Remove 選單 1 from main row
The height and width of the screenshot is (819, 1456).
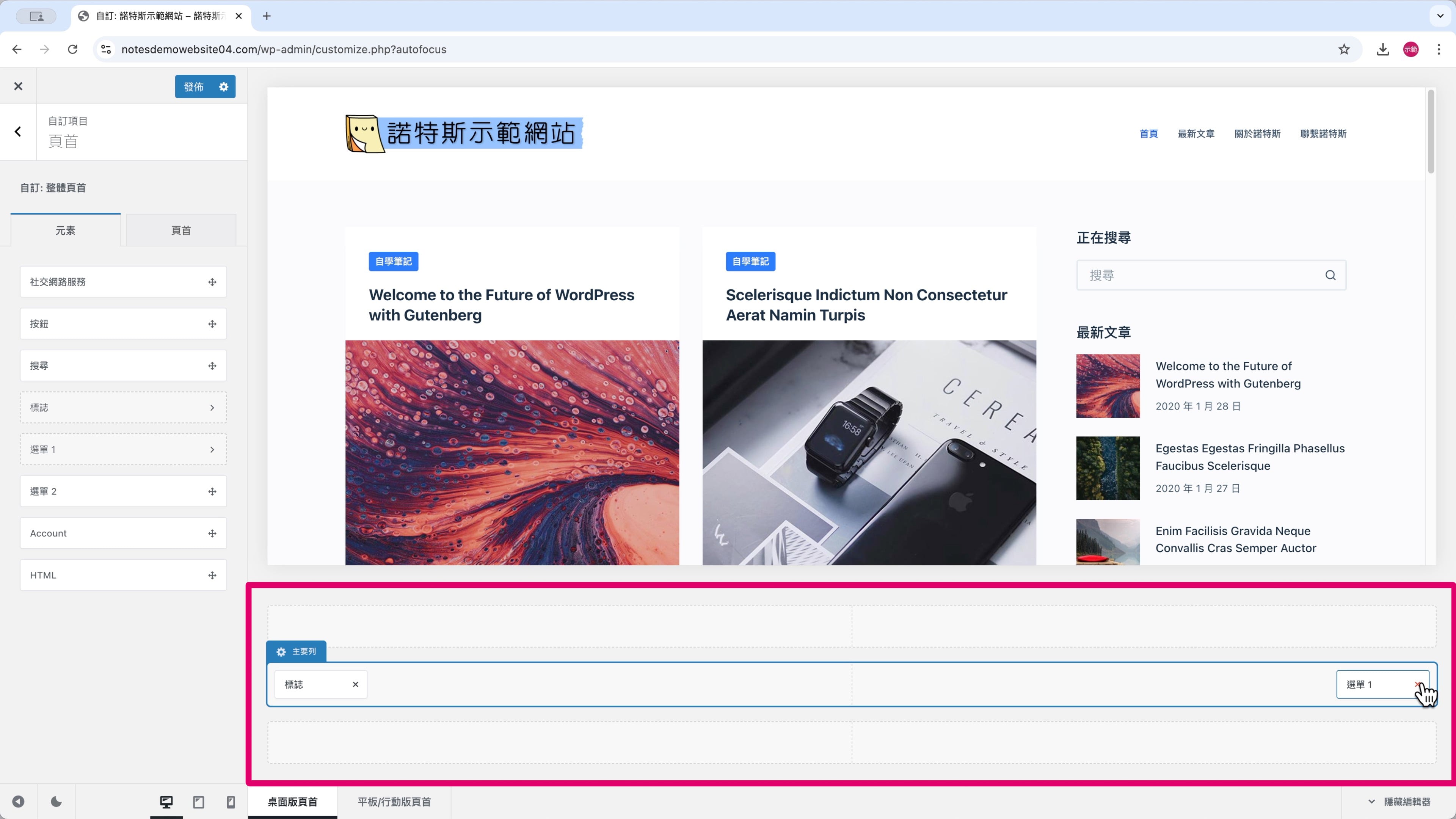(1417, 684)
